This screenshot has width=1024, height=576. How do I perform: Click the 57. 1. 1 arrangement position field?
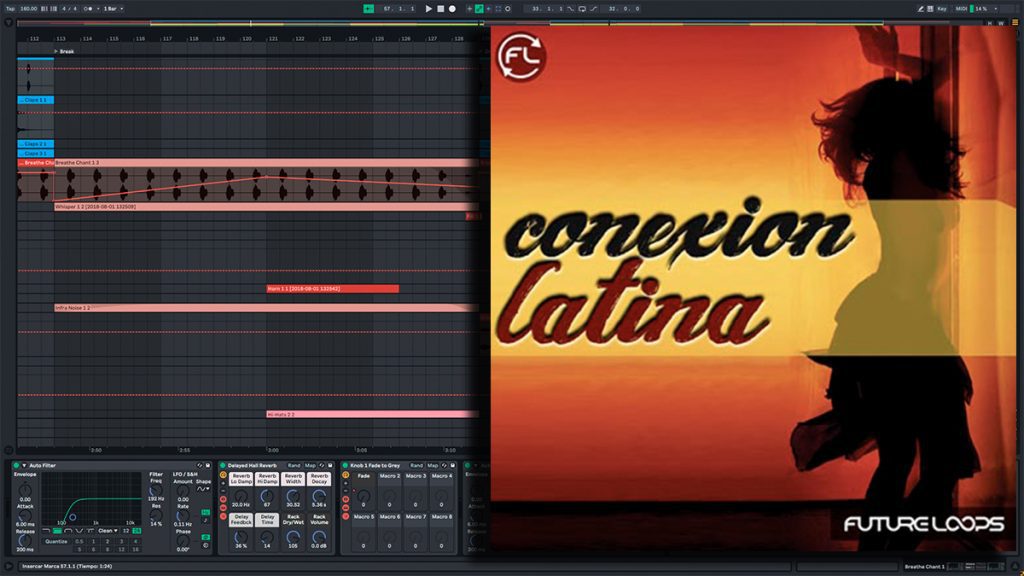tap(398, 9)
